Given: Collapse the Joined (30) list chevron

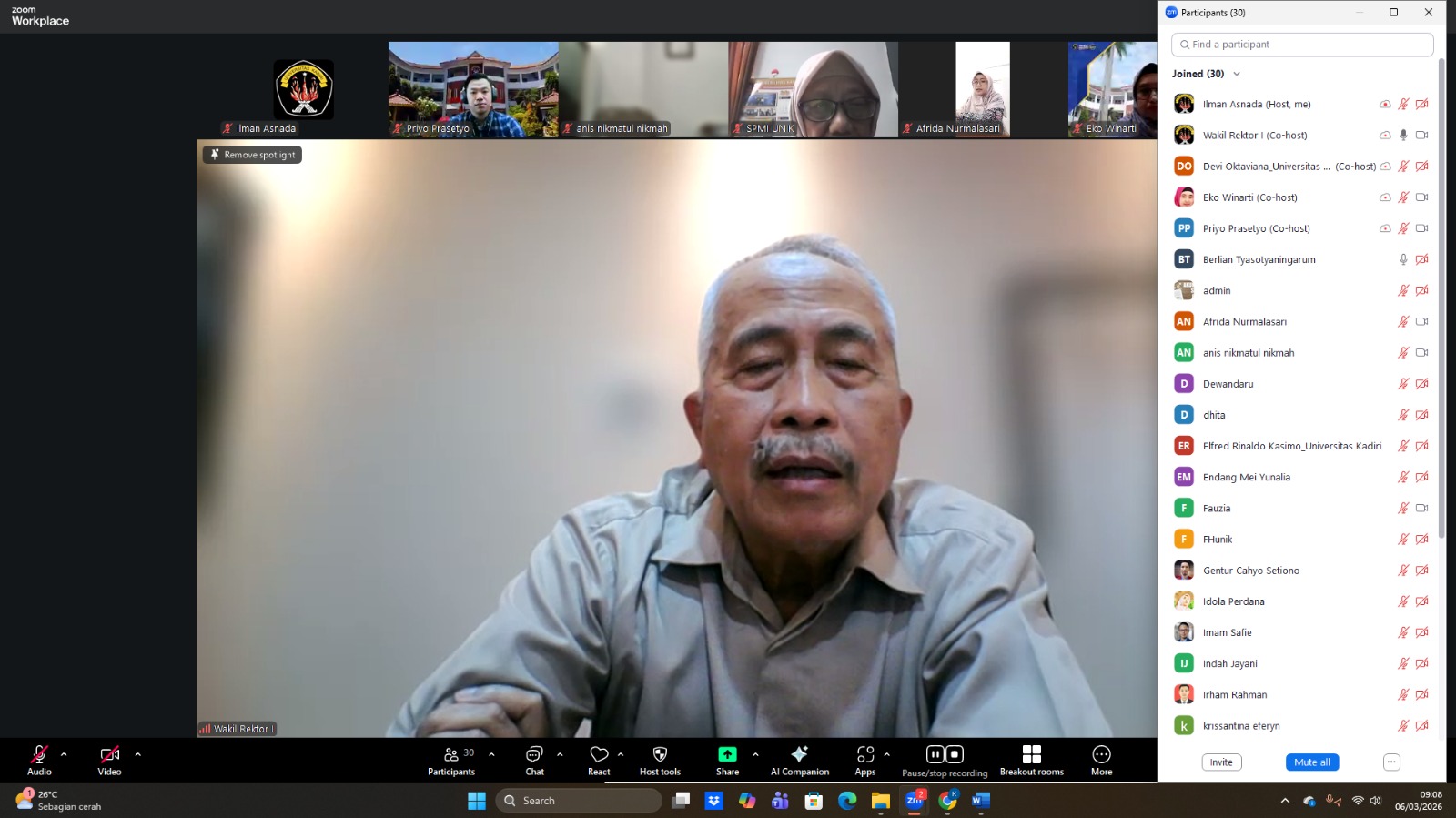Looking at the screenshot, I should pos(1237,74).
